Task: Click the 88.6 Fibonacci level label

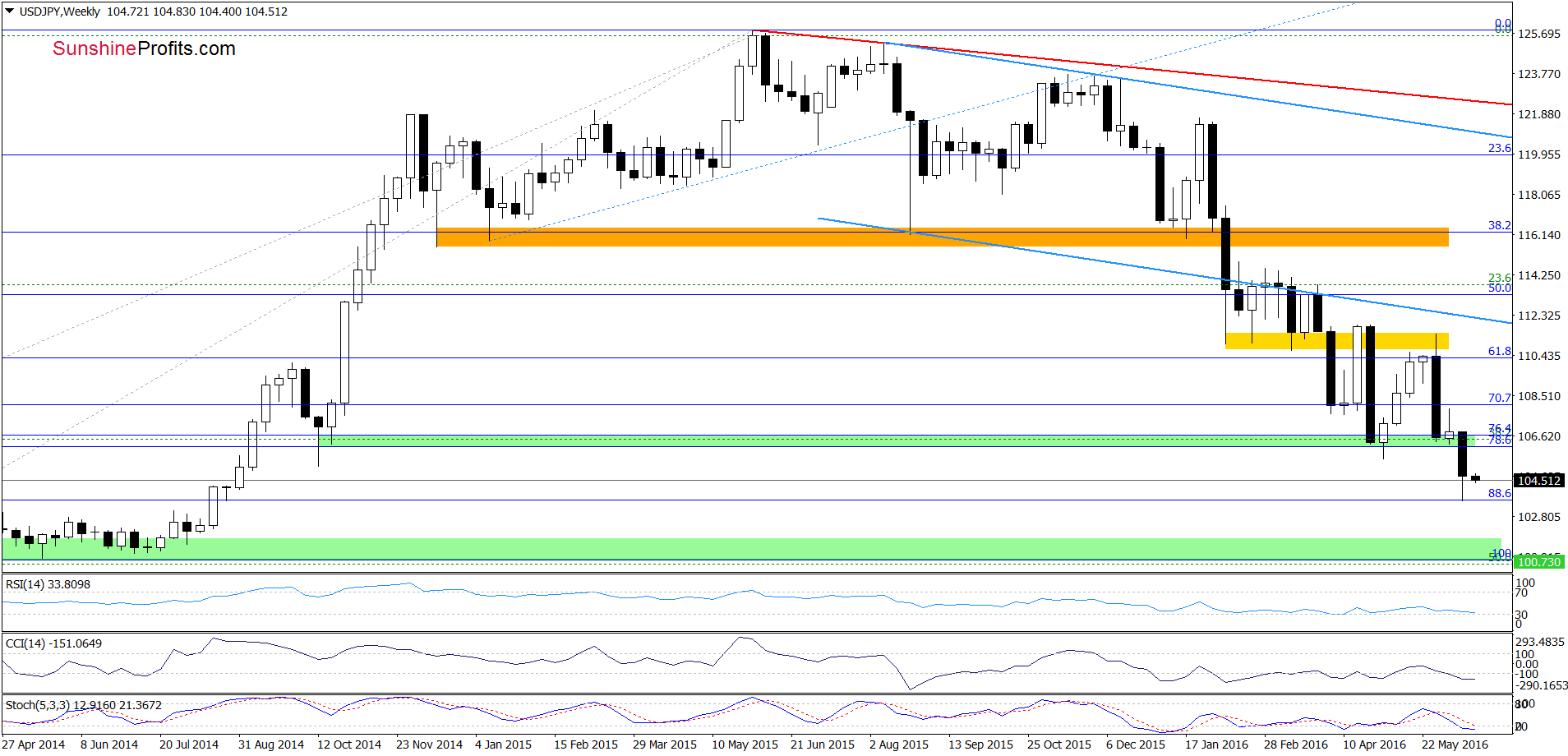Action: [x=1499, y=493]
